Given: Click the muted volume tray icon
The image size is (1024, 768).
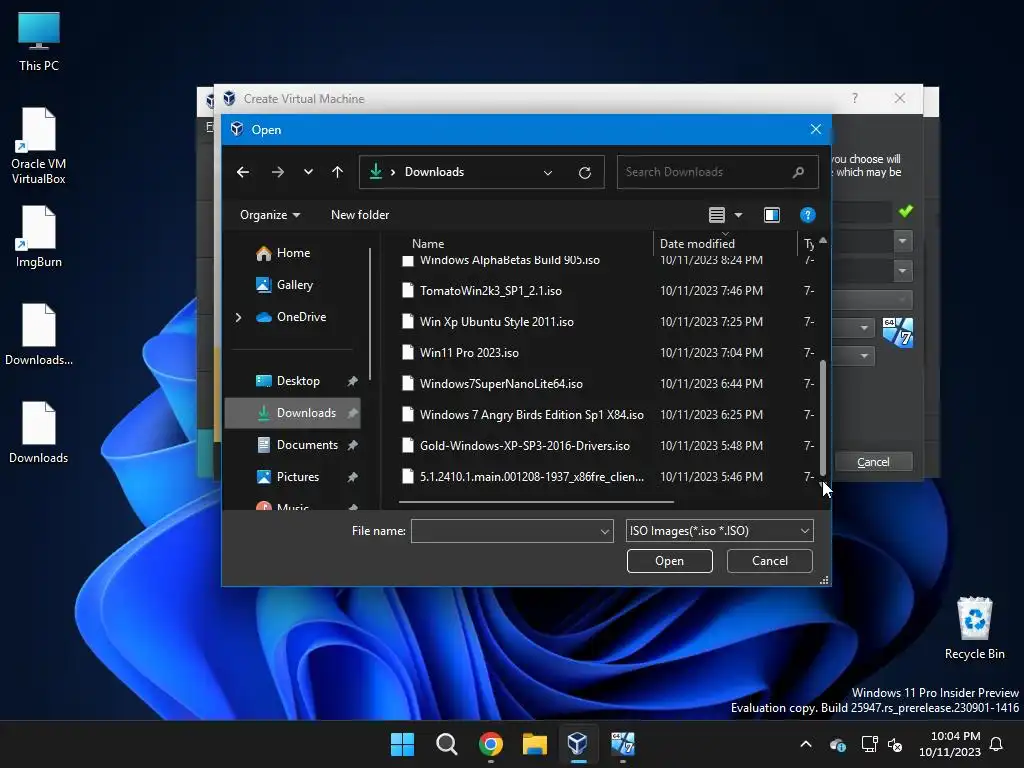Looking at the screenshot, I should [895, 744].
